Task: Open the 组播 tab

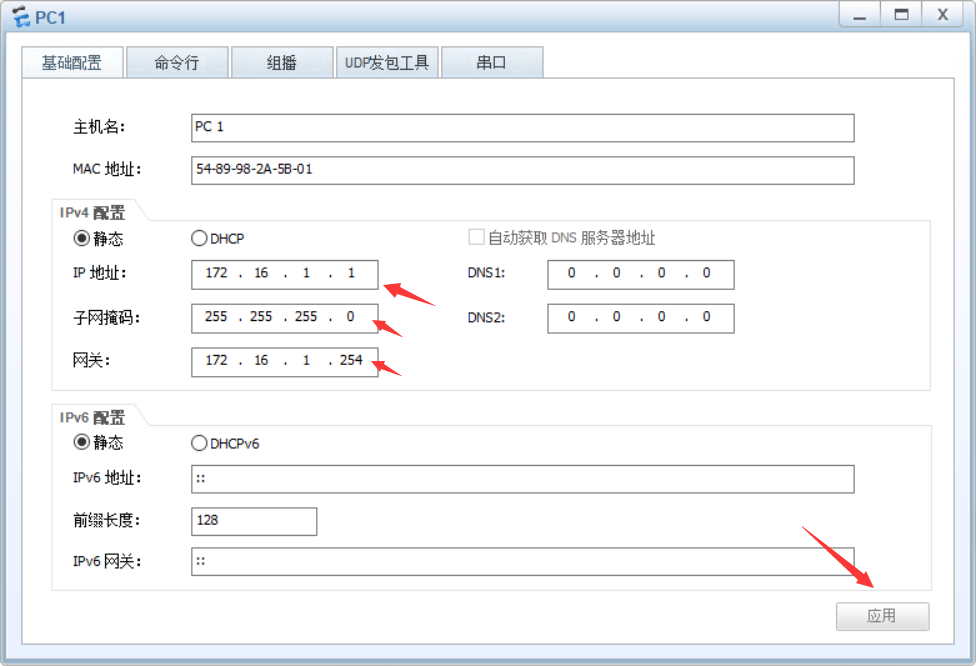Action: click(x=282, y=62)
